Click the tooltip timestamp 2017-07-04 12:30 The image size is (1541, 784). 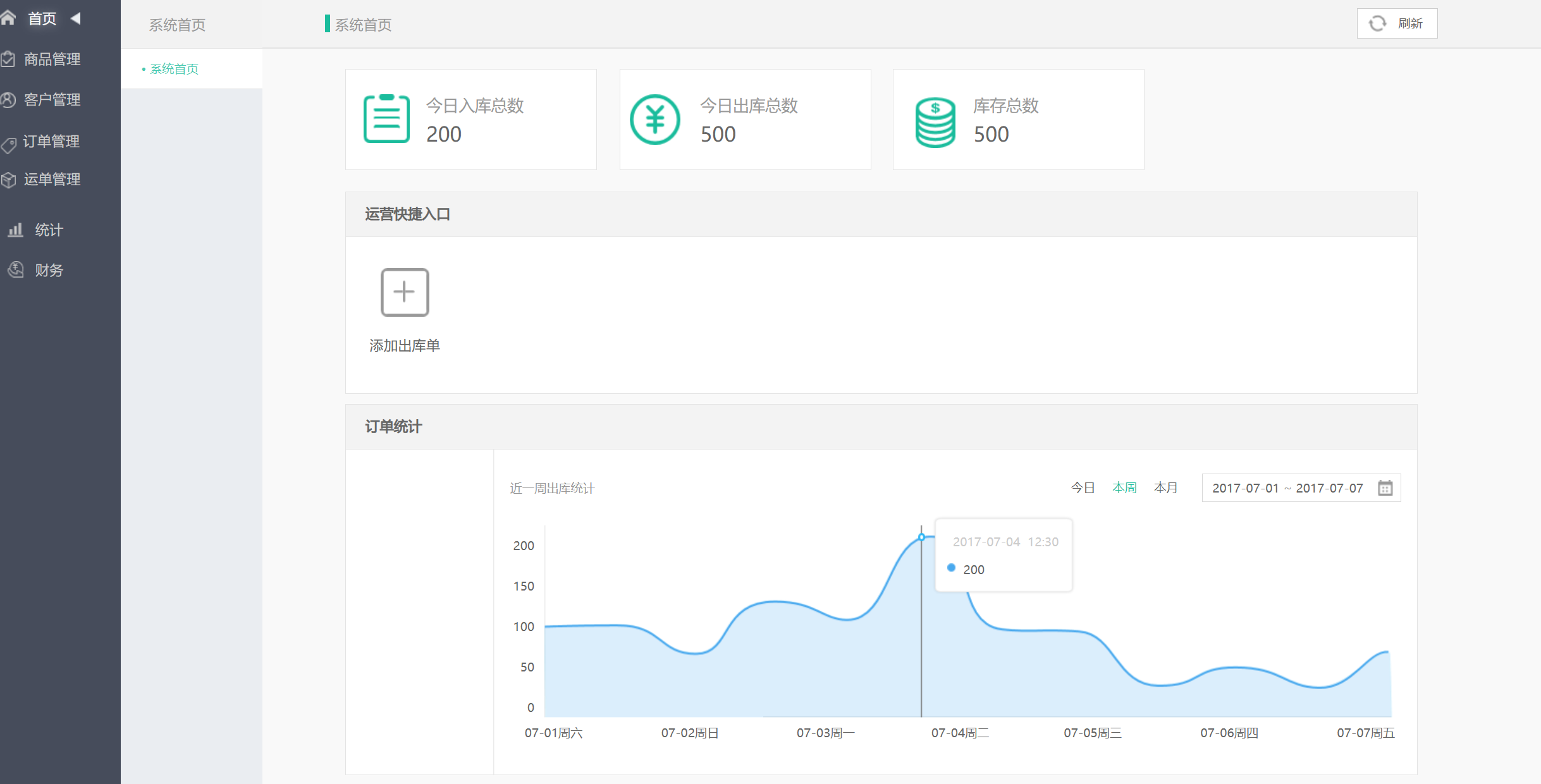1005,542
